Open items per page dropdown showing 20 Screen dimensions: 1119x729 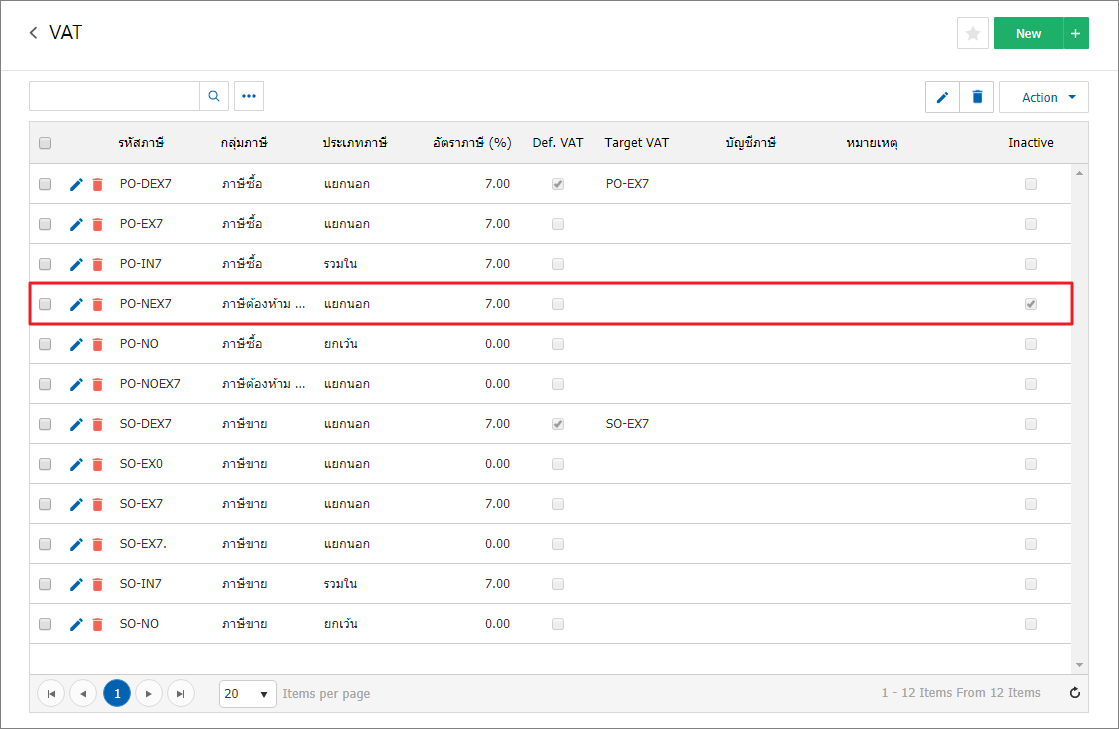[x=247, y=693]
